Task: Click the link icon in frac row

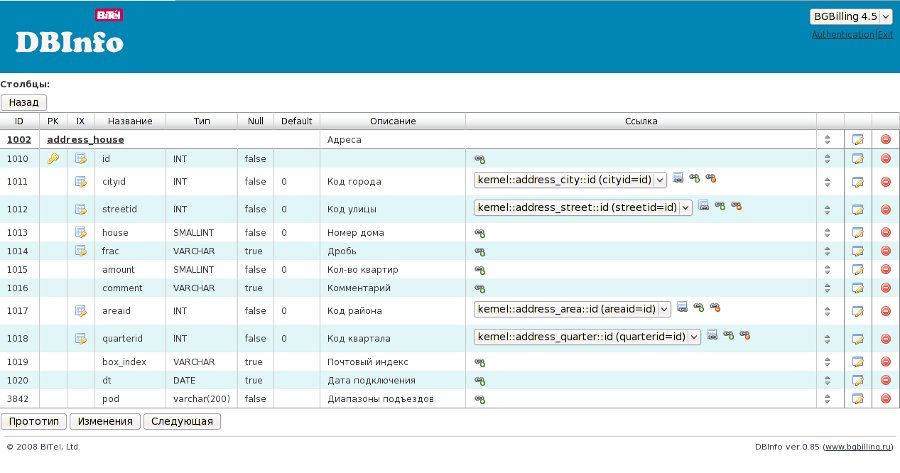Action: tap(480, 251)
